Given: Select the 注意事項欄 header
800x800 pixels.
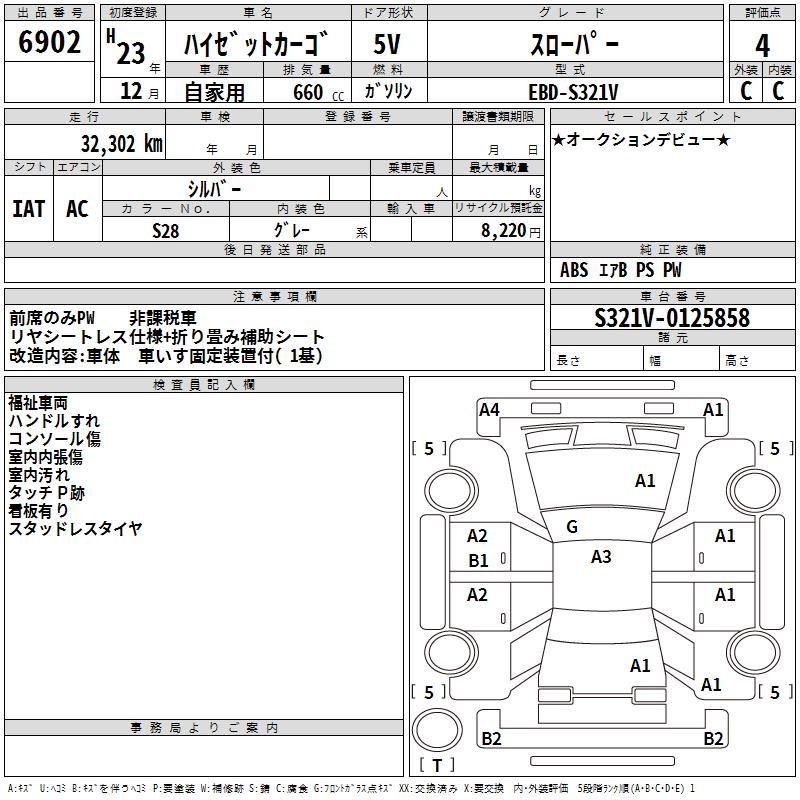Looking at the screenshot, I should point(275,296).
